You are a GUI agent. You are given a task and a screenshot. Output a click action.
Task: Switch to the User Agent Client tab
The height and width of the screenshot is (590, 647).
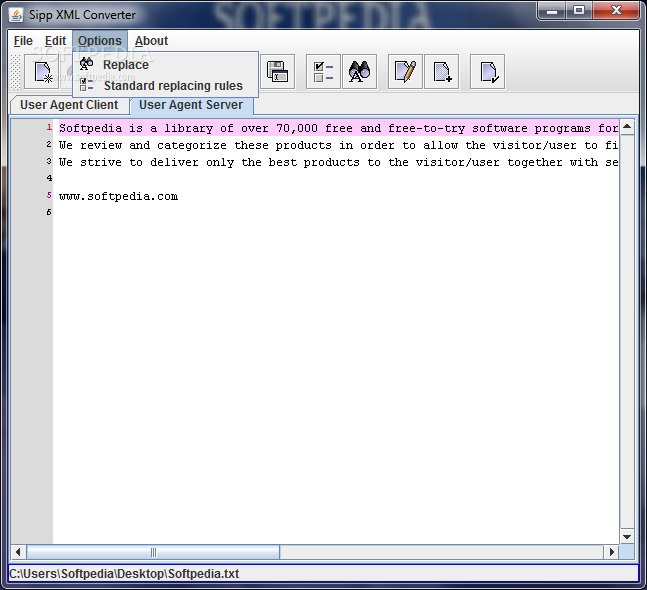click(x=69, y=105)
